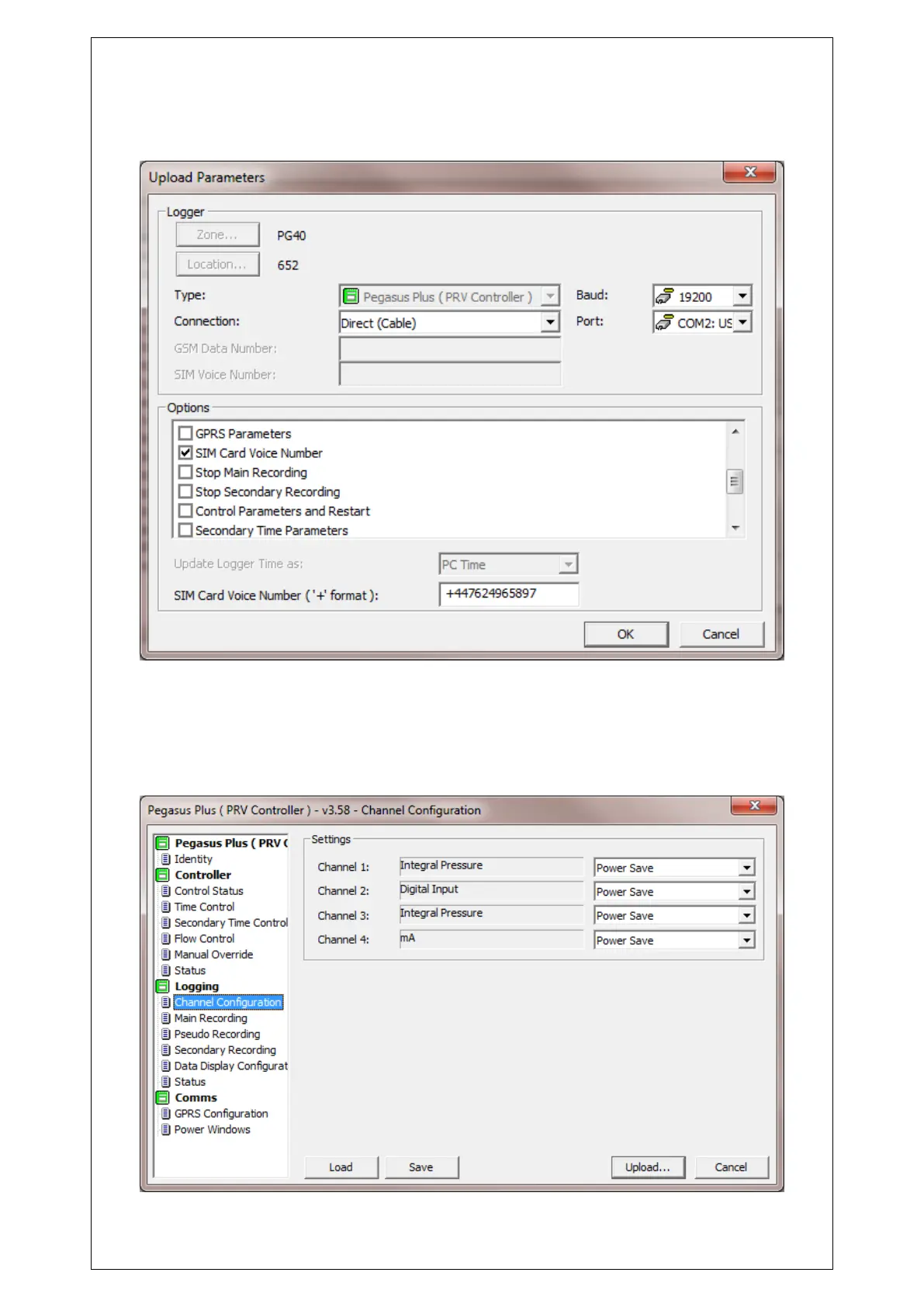
Task: Click Cancel in Upload Parameters dialog
Action: click(721, 634)
